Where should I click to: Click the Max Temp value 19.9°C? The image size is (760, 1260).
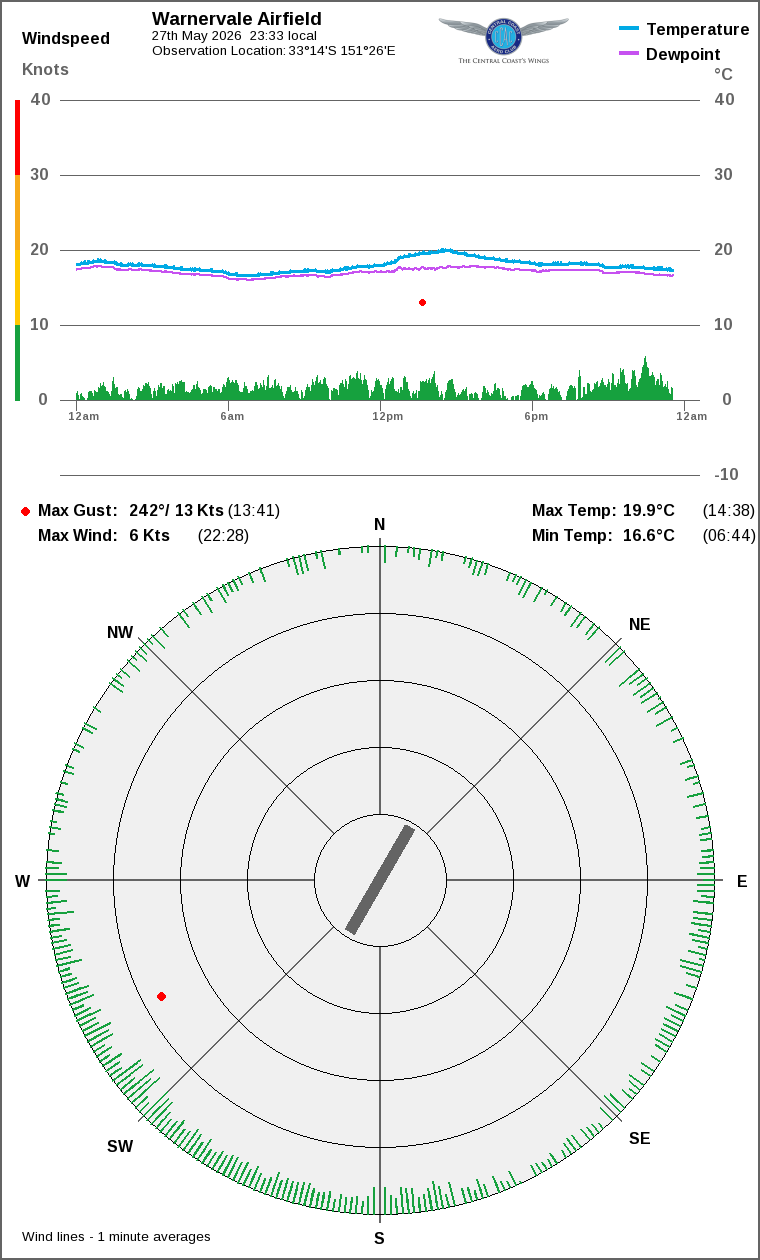pos(648,511)
